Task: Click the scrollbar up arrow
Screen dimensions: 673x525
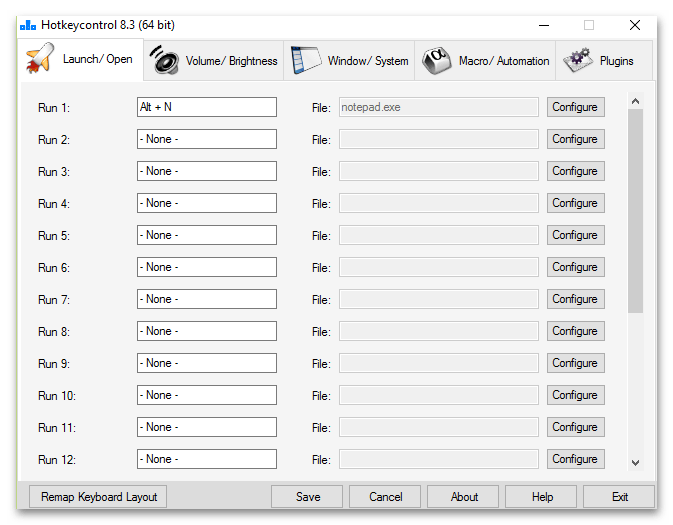Action: 635,100
